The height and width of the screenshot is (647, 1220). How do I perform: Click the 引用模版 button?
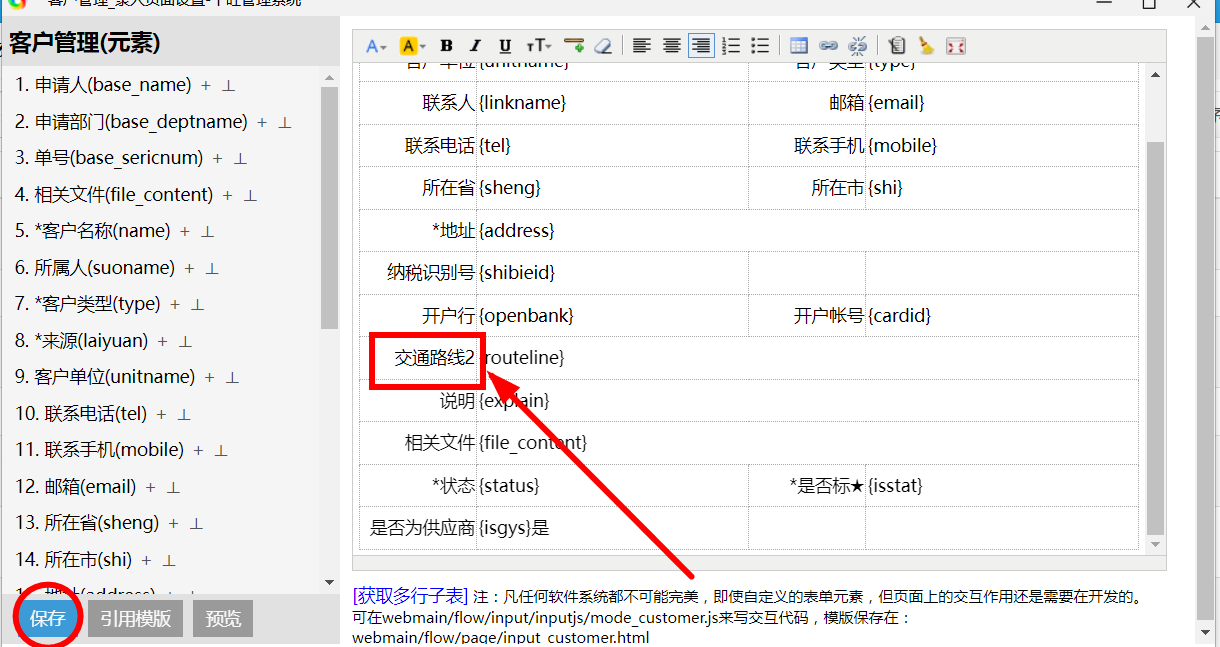tap(135, 619)
